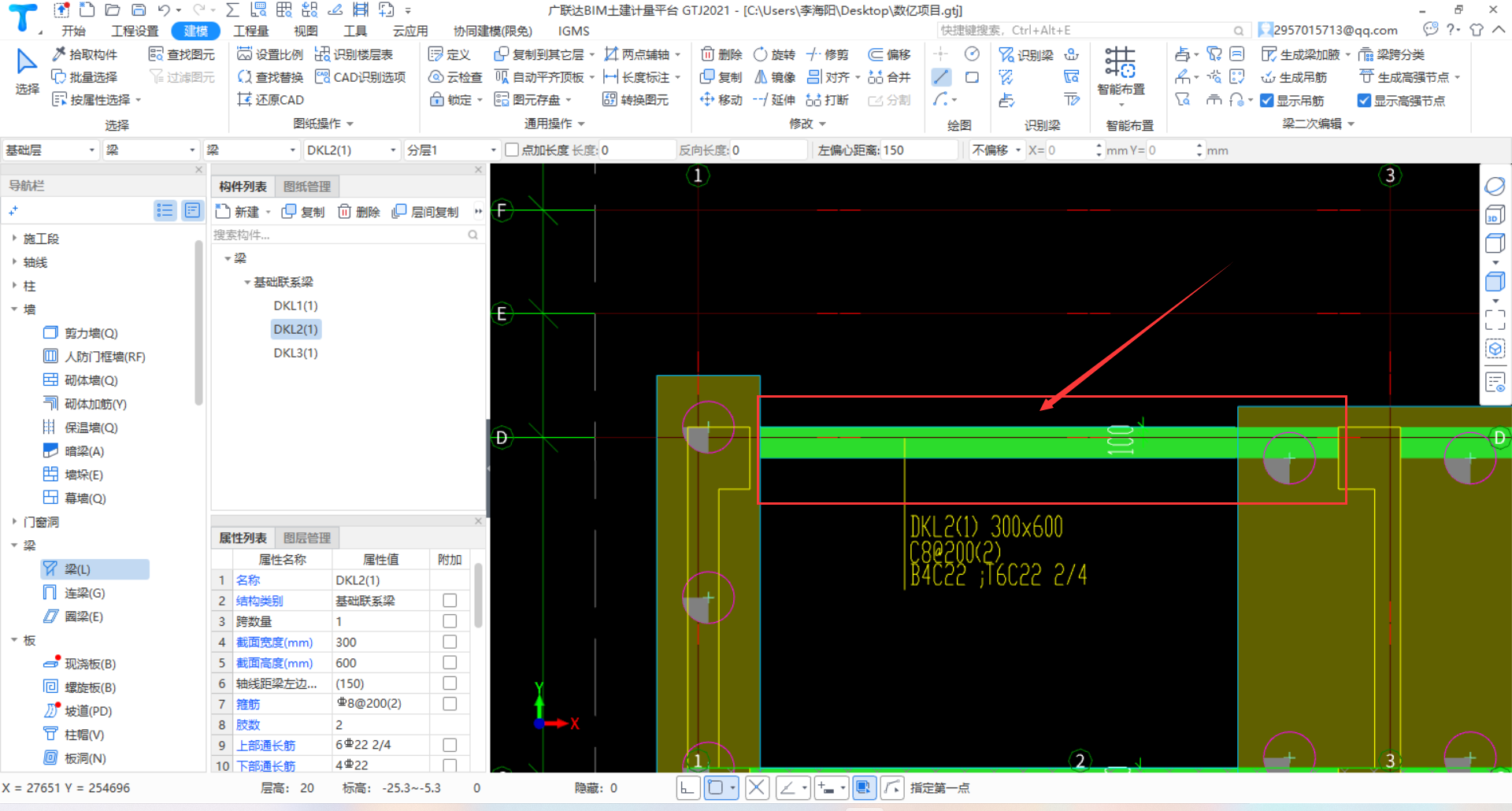The image size is (1512, 811).
Task: Click the 偏移 offset tool
Action: tap(889, 54)
